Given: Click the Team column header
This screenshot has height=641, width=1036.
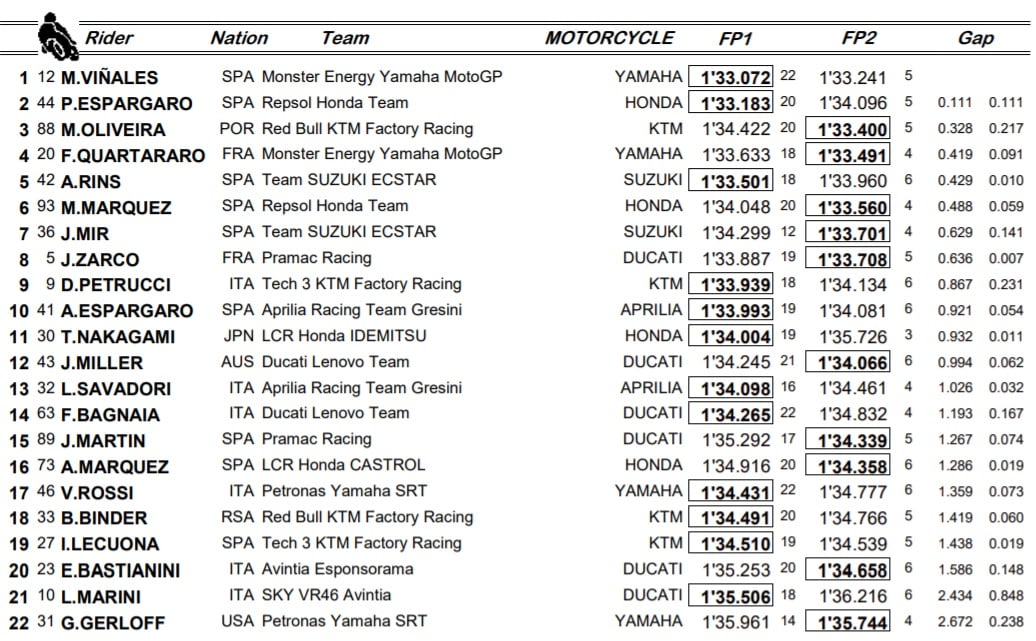Looking at the screenshot, I should [x=345, y=39].
